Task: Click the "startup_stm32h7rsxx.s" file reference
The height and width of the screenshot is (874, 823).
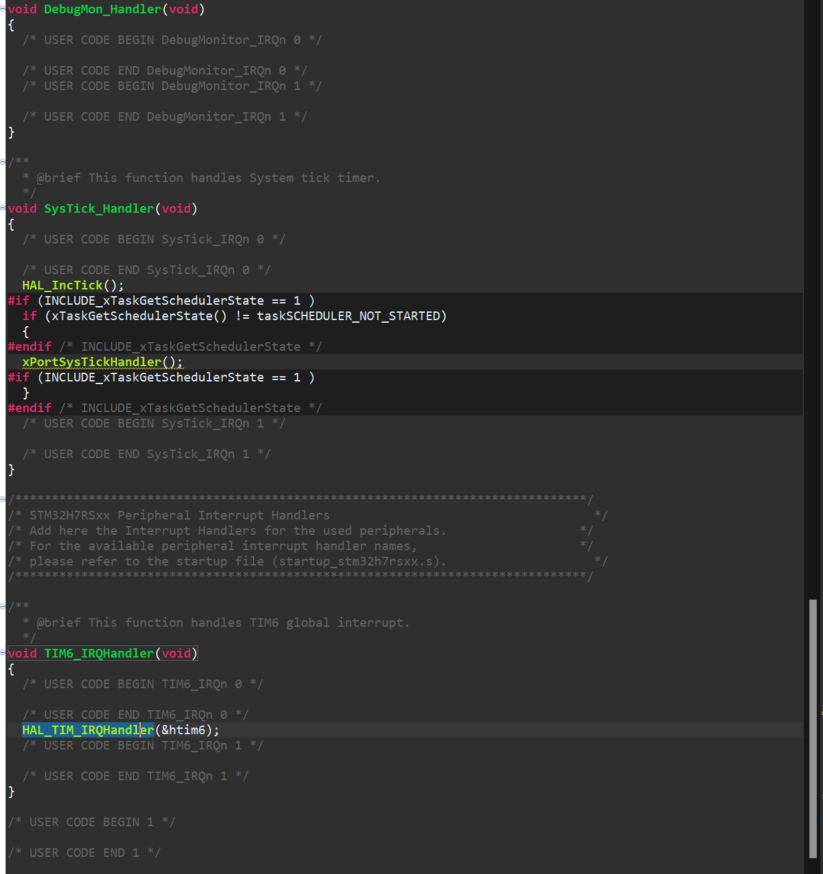Action: [356, 561]
